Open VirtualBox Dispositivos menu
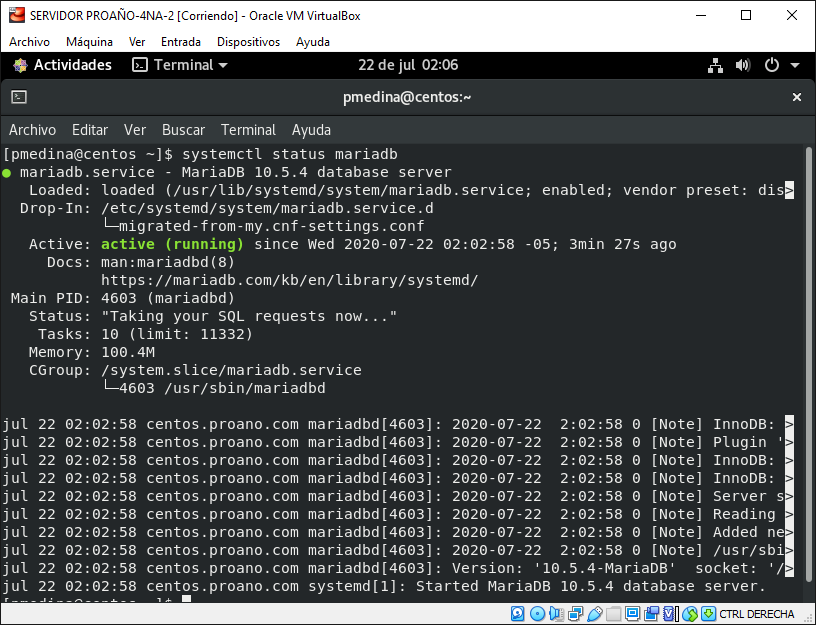The width and height of the screenshot is (816, 625). click(248, 42)
